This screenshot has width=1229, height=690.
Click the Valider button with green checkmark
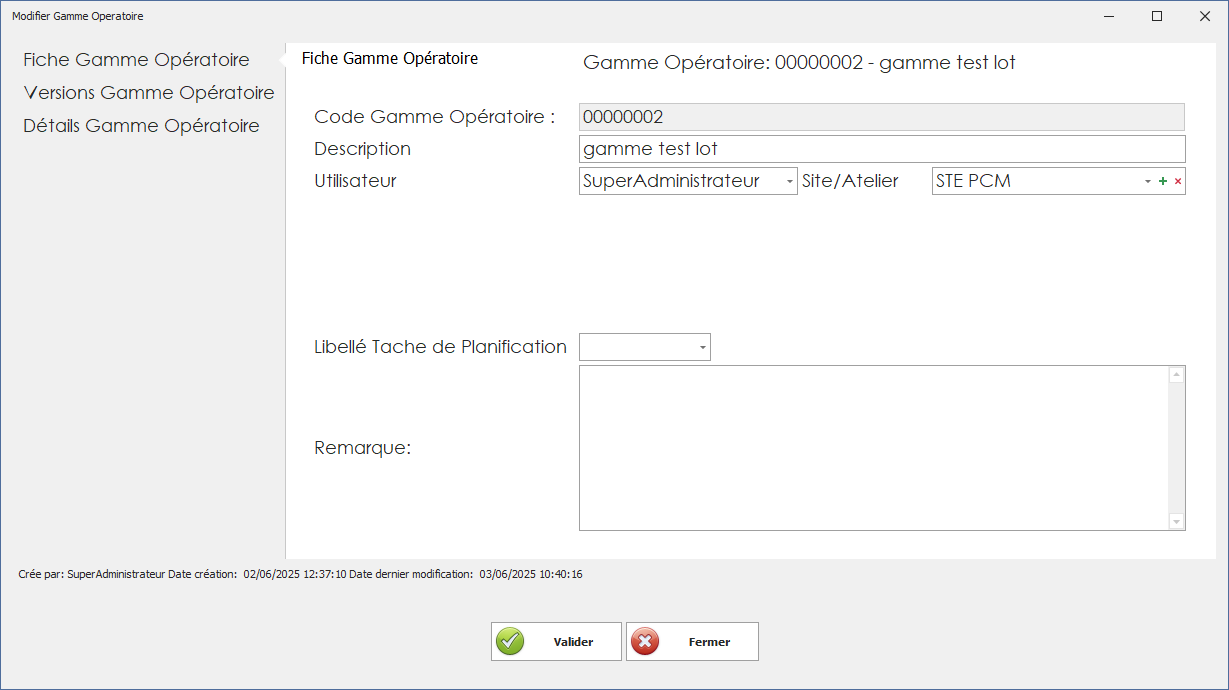click(556, 642)
